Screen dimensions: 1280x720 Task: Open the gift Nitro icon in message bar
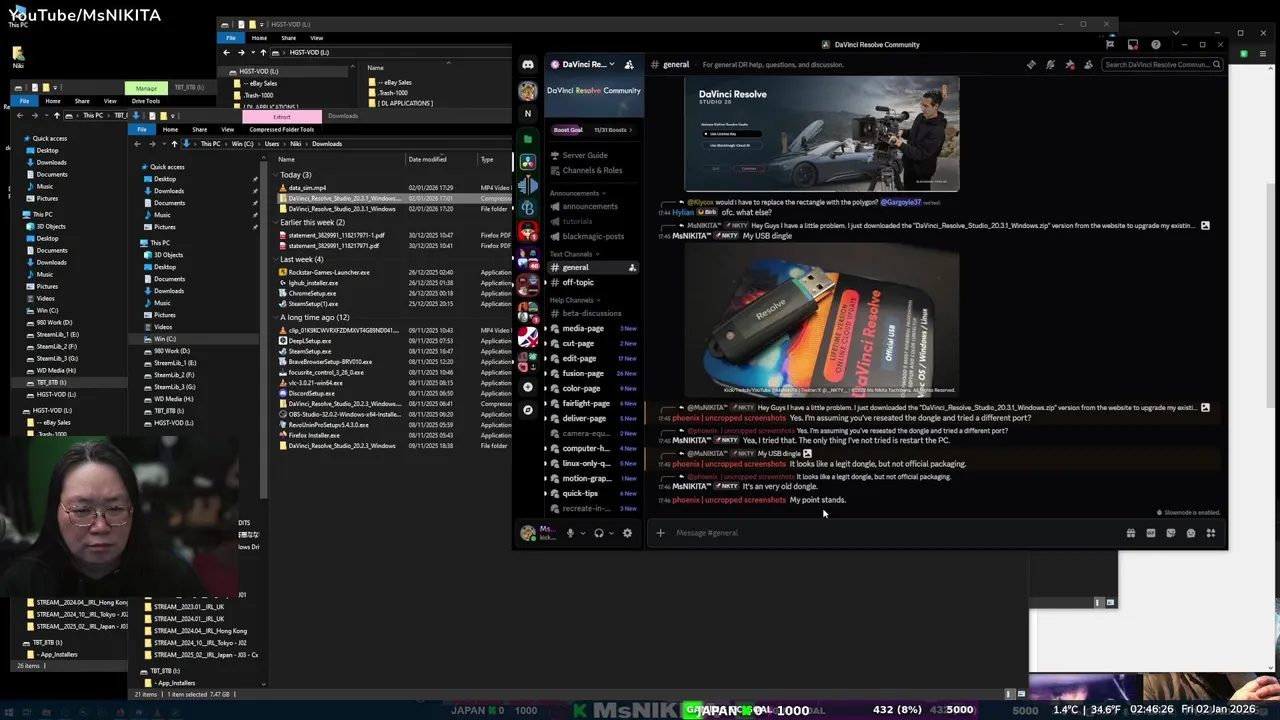(x=1131, y=533)
